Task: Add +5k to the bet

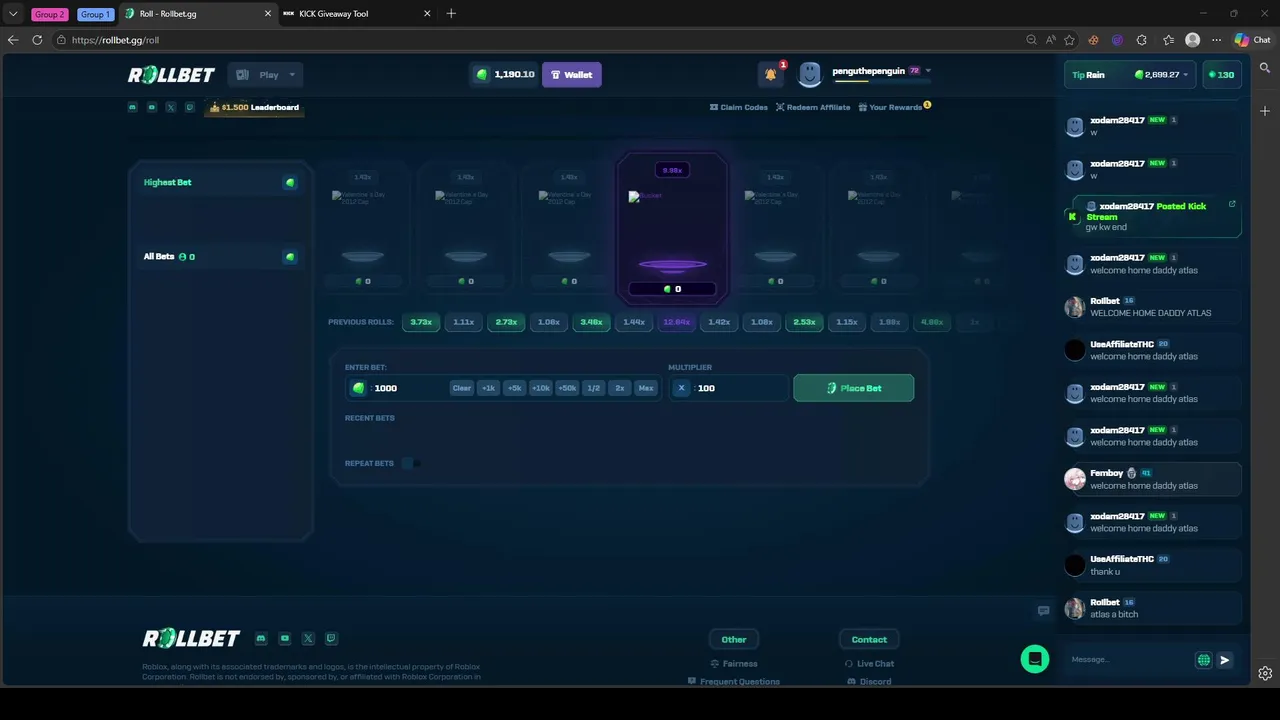Action: tap(514, 388)
